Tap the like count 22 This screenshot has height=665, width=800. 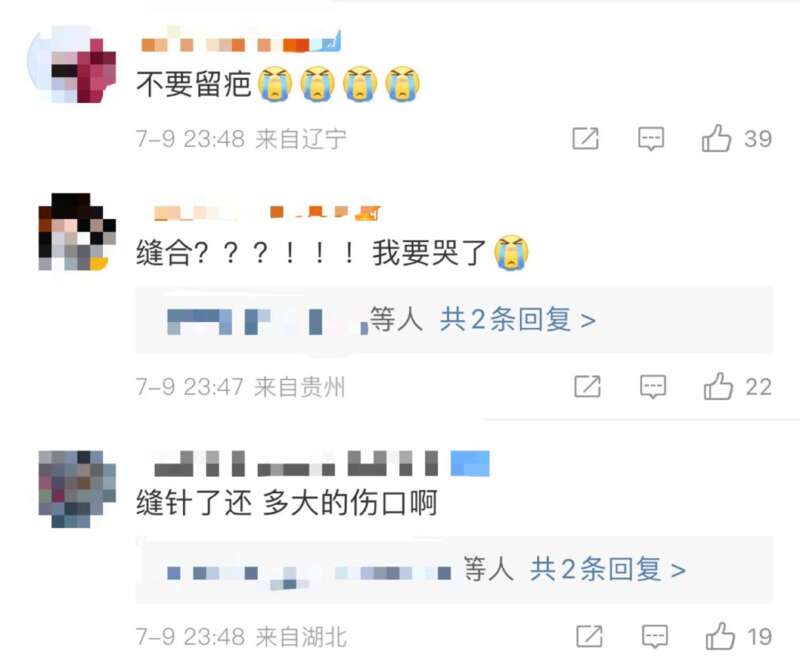(758, 387)
